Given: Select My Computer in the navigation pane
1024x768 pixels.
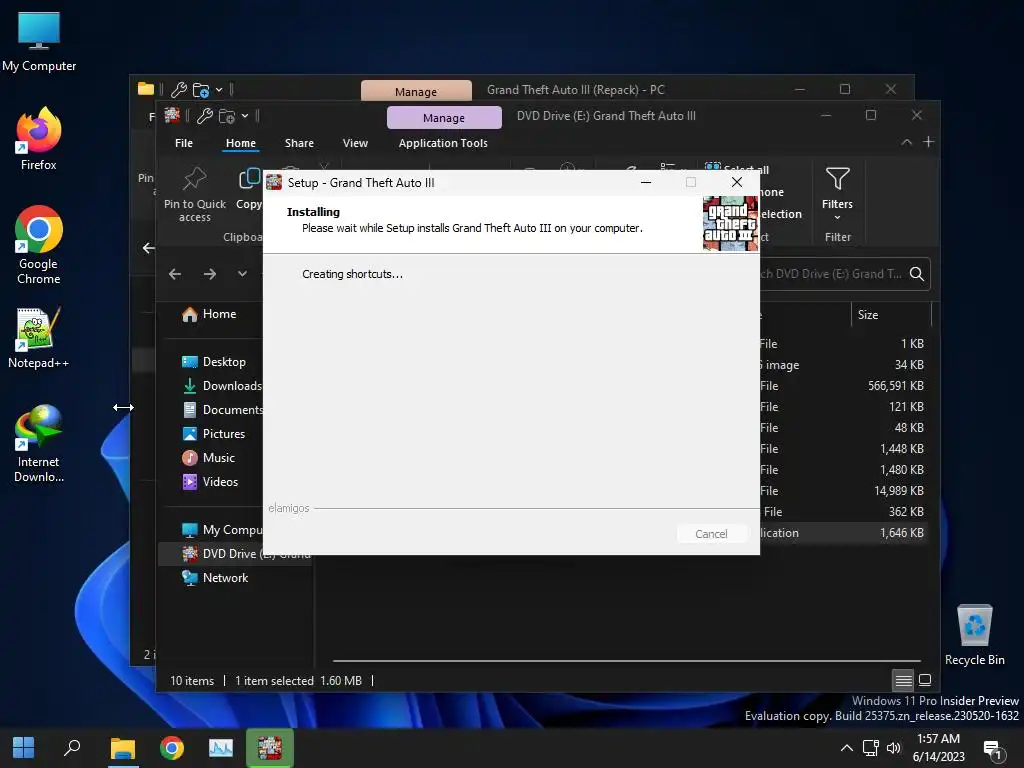Looking at the screenshot, I should click(x=221, y=530).
